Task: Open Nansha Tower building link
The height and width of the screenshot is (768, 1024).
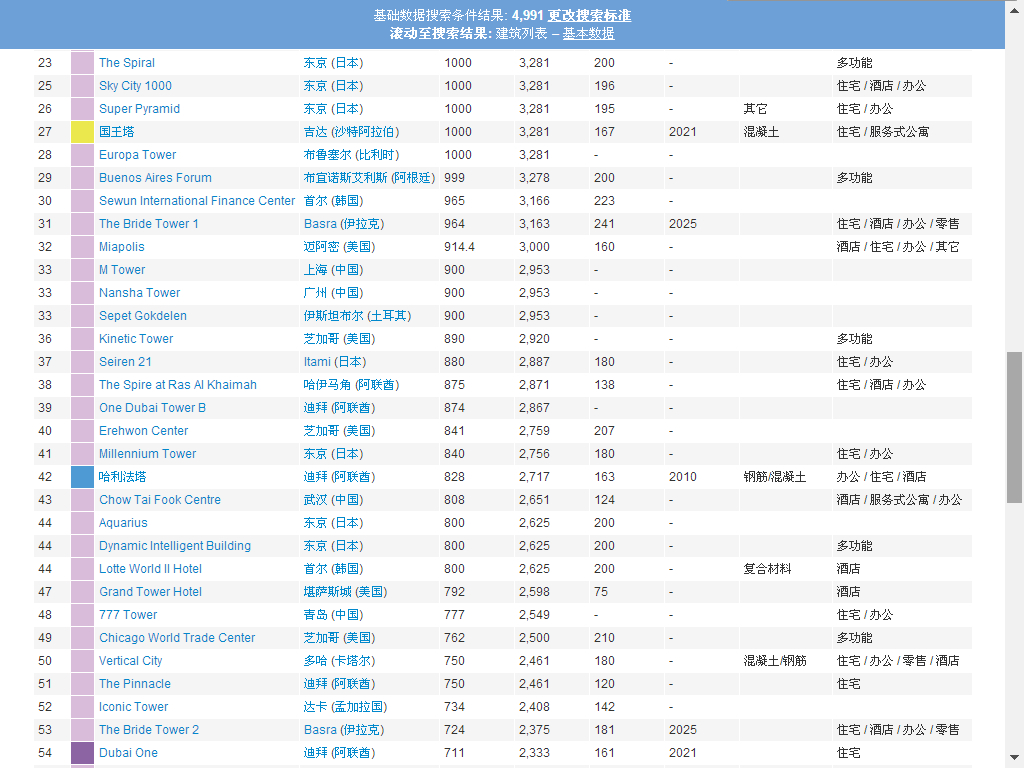Action: [139, 293]
